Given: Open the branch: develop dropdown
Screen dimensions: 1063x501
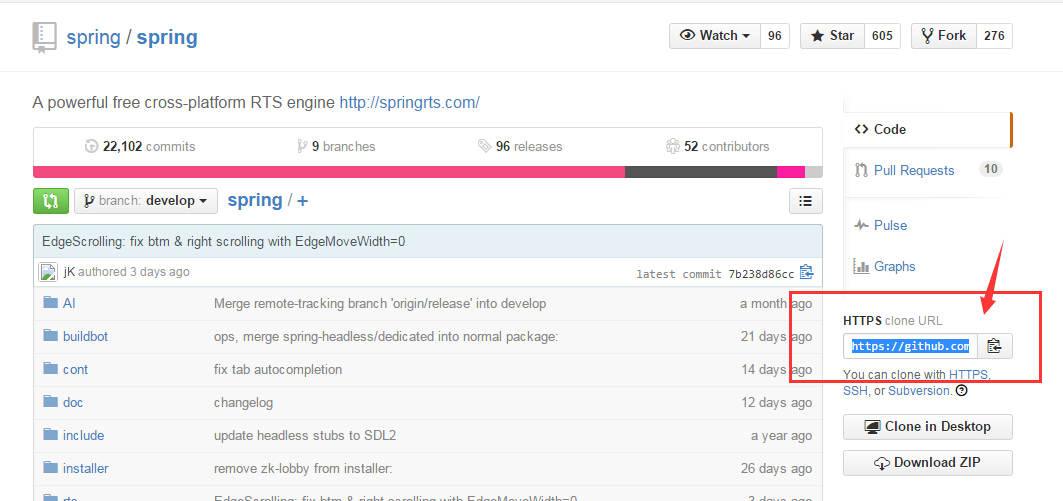Looking at the screenshot, I should 146,201.
